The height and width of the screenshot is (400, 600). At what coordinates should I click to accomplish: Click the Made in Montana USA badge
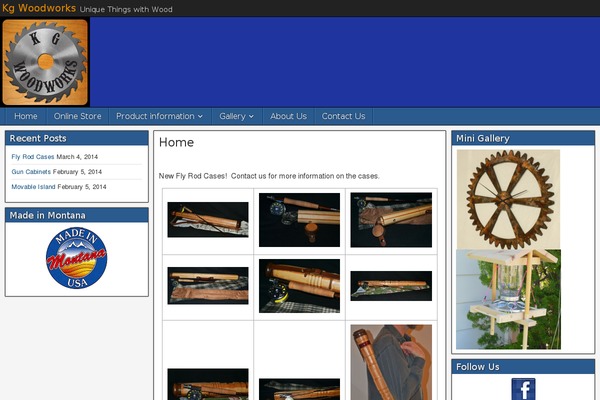point(77,258)
